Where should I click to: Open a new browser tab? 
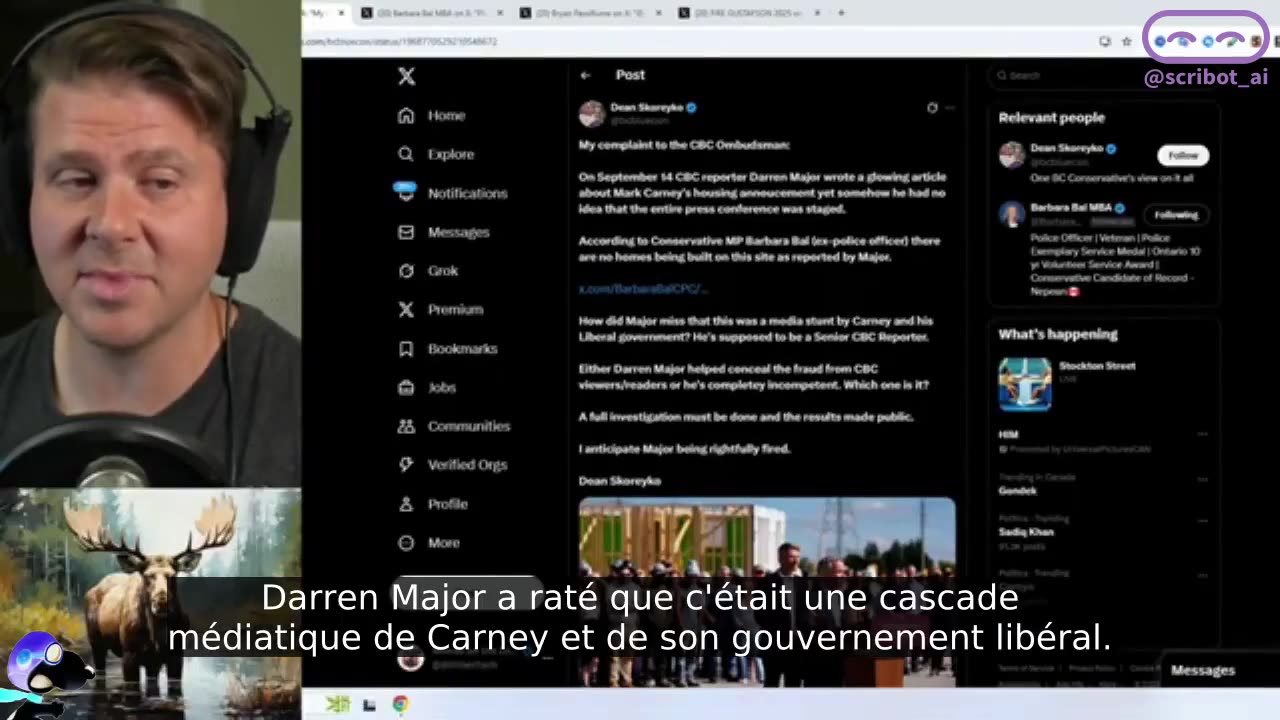(x=841, y=13)
